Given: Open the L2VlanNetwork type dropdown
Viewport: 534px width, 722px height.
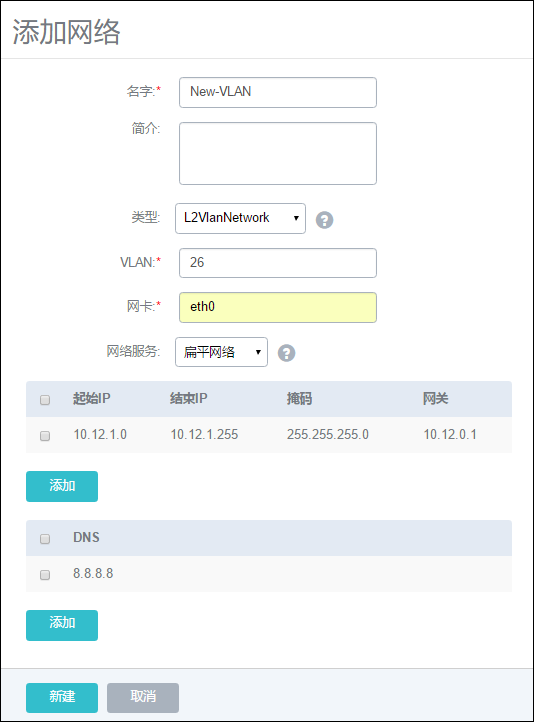Looking at the screenshot, I should pyautogui.click(x=240, y=218).
